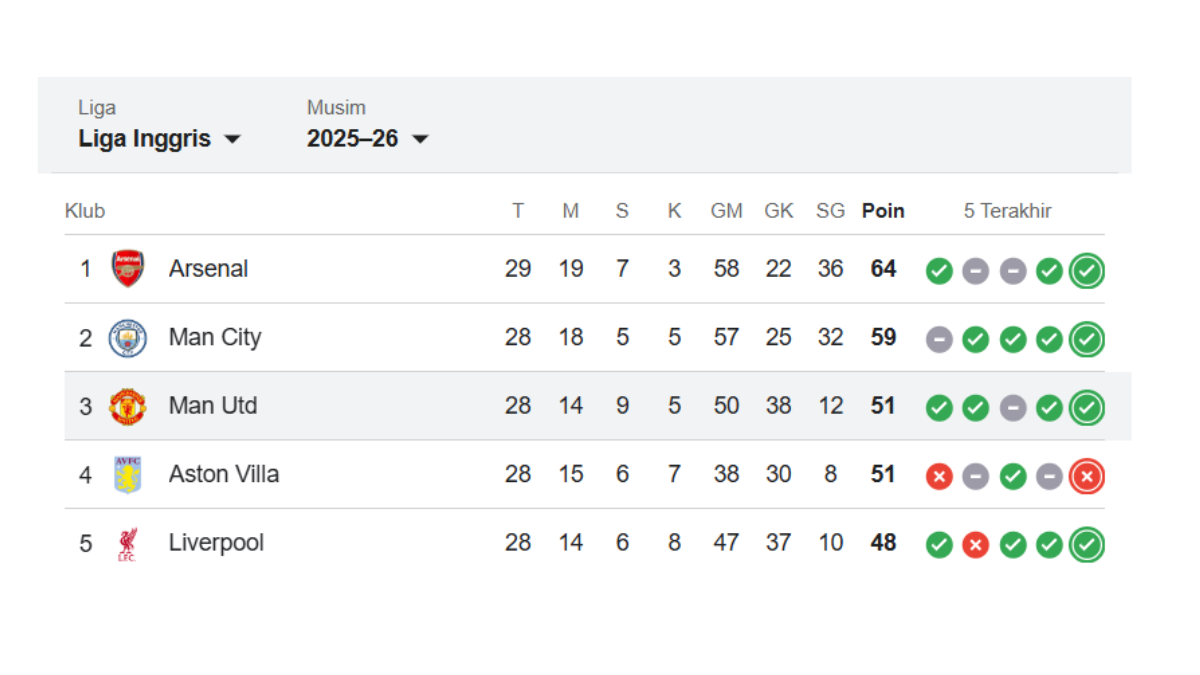Click the 5 Terakhir column header

pos(1007,211)
